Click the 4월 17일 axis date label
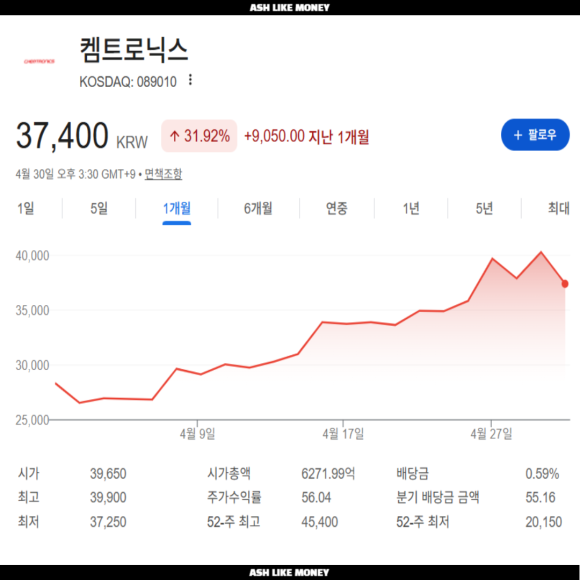 pyautogui.click(x=343, y=433)
